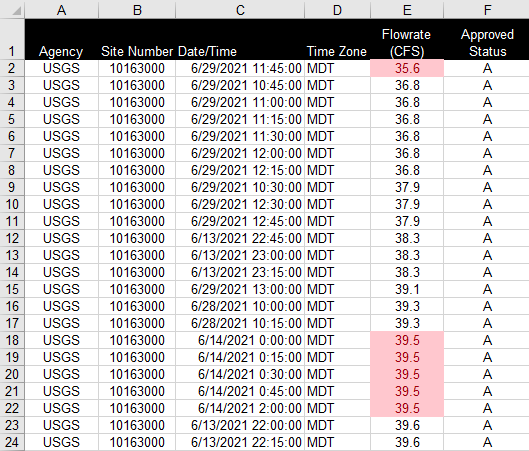Click the Date/Time header cell

point(240,39)
